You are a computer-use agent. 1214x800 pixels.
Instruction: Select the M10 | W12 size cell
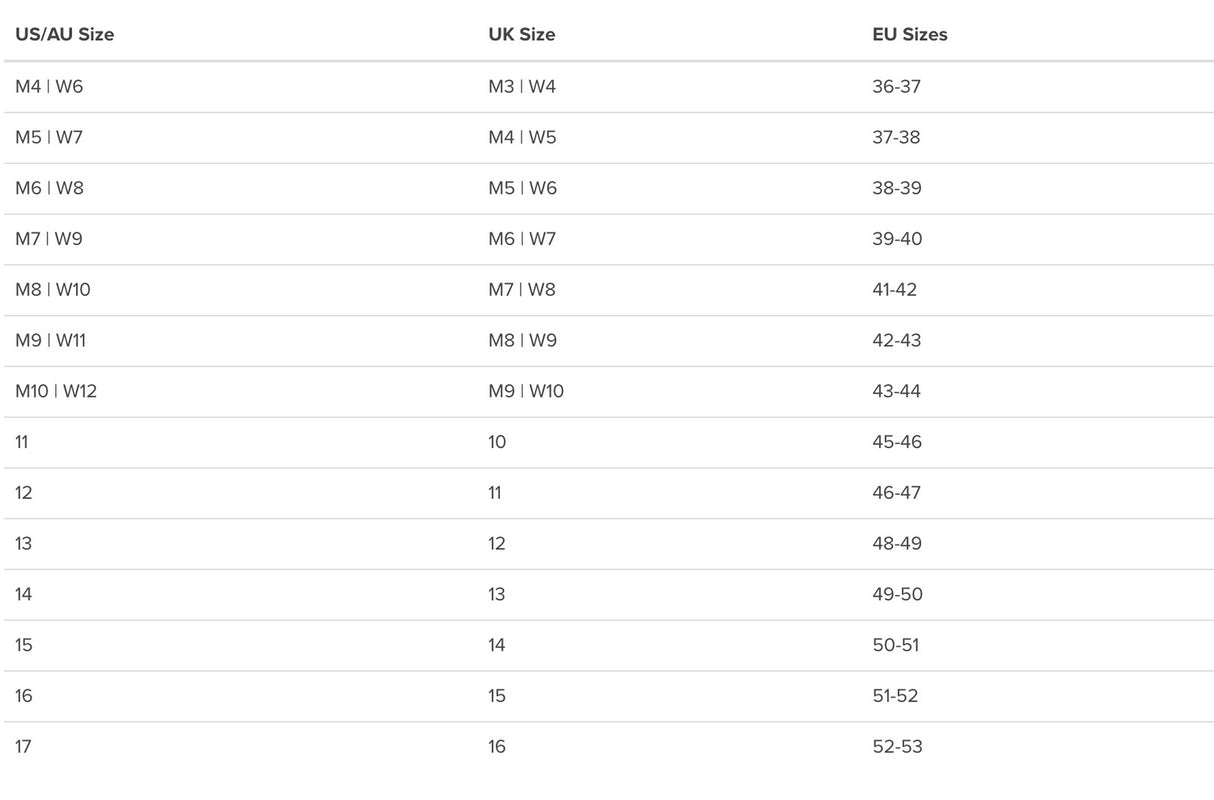tap(56, 391)
